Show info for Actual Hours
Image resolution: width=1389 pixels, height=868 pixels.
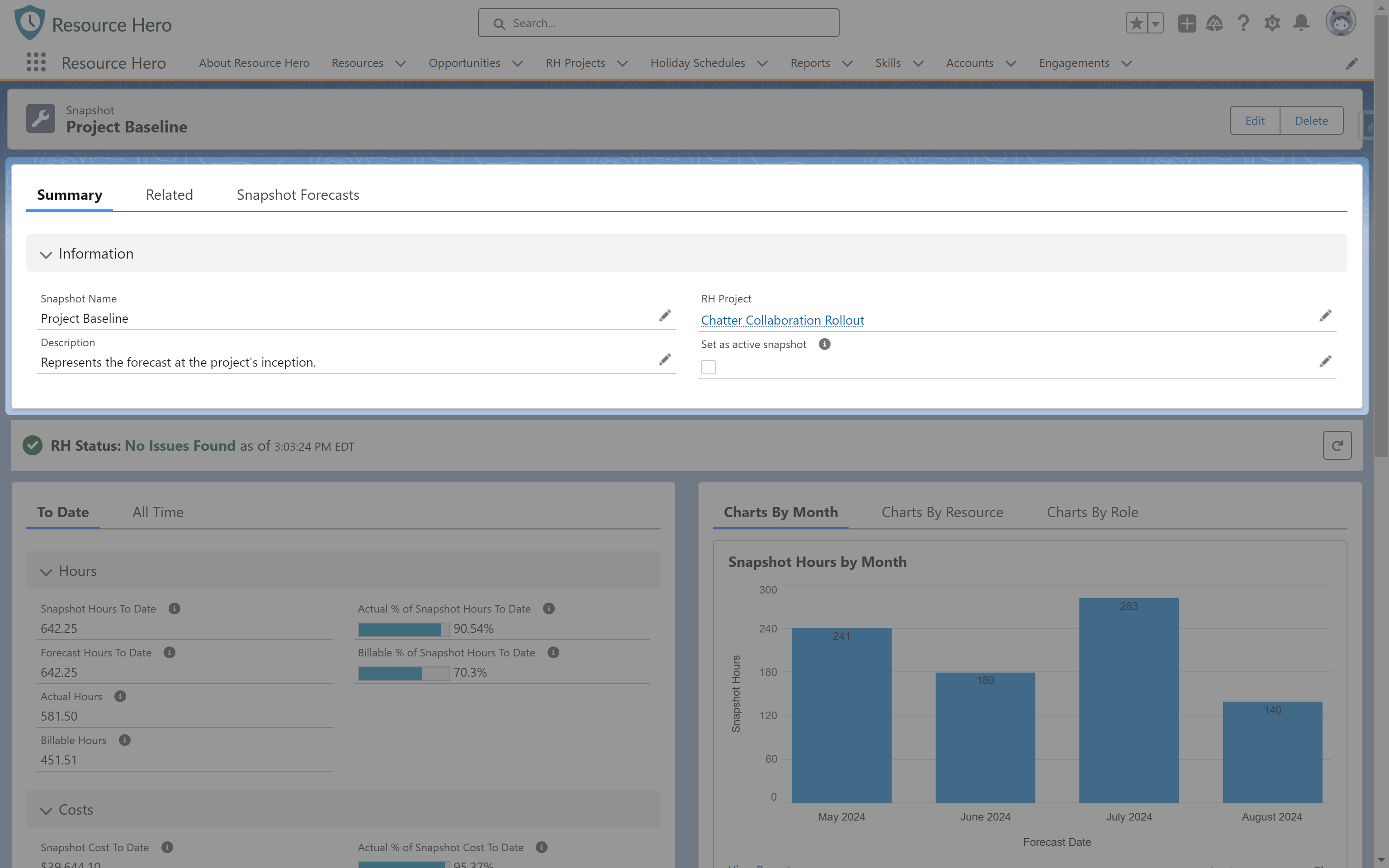(x=120, y=696)
